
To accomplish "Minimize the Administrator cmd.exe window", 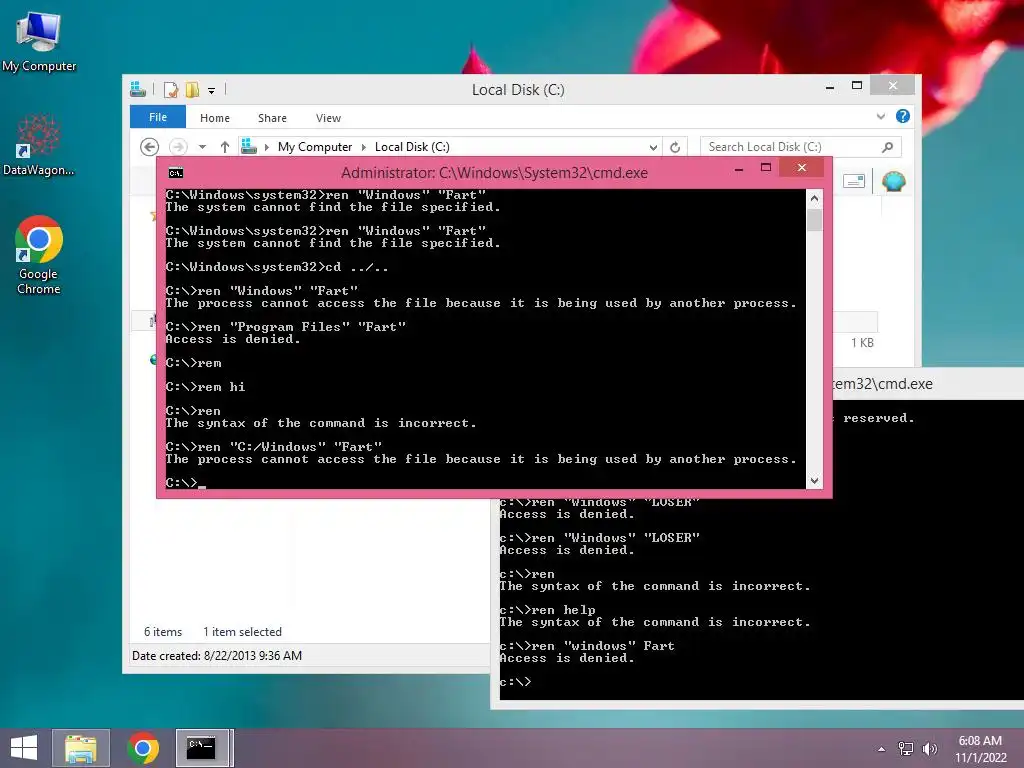I will tap(739, 168).
